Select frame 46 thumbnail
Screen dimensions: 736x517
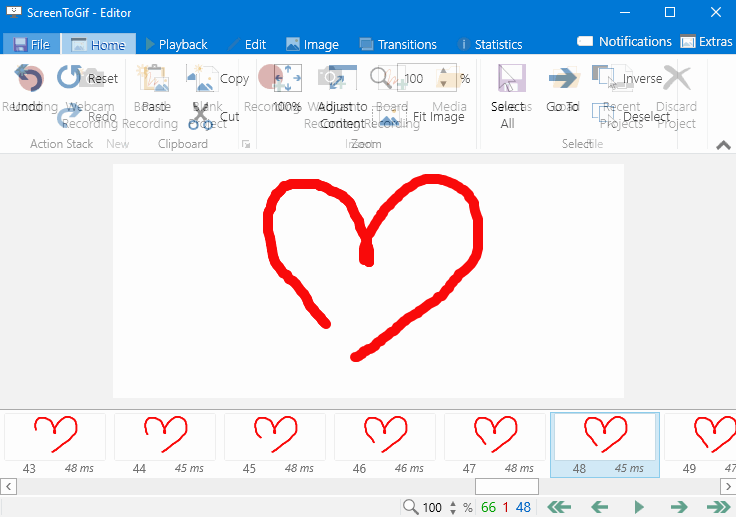[x=384, y=444]
